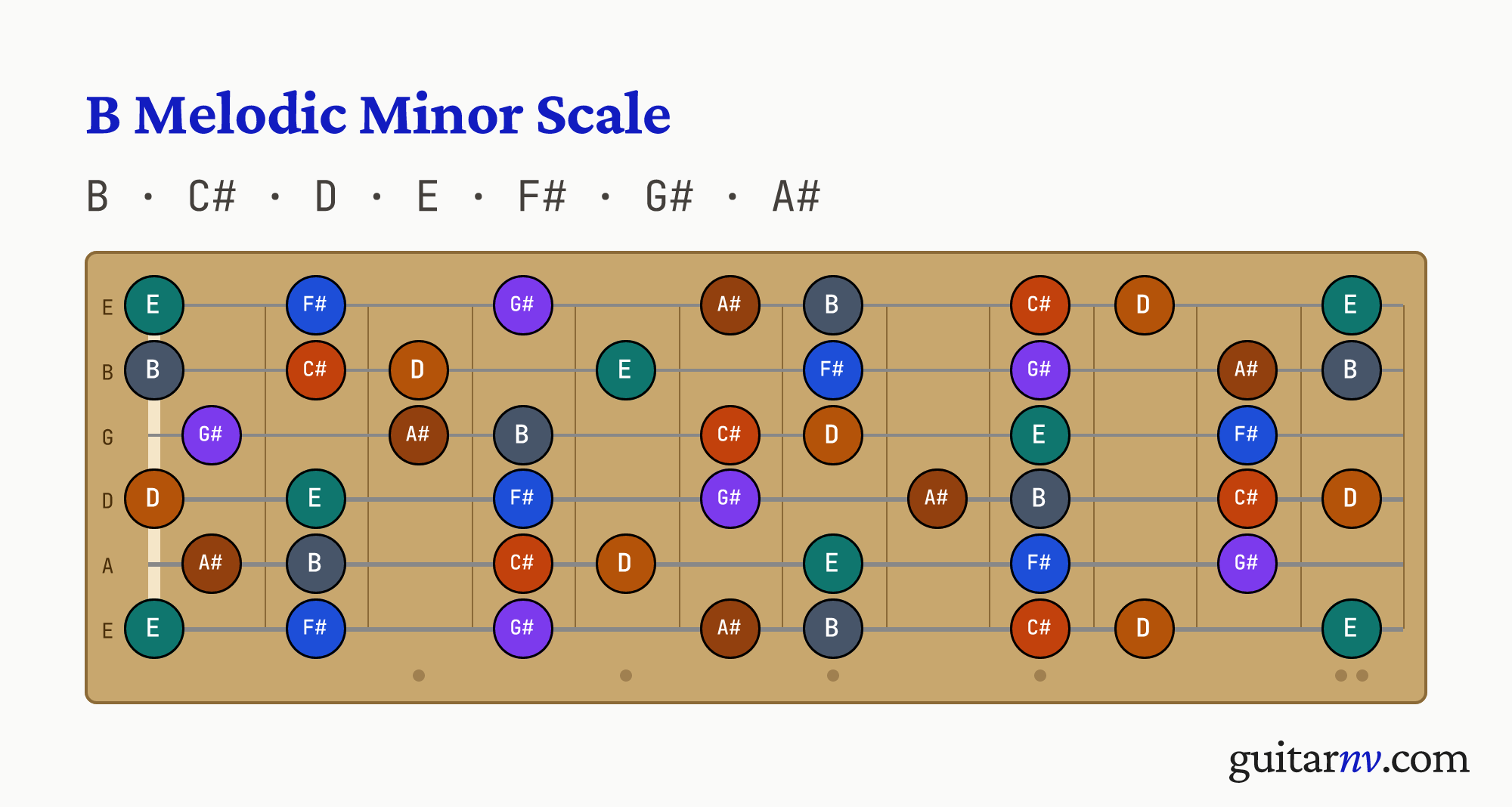Click E at fret 2 on the D string
Screen dimensions: 1512x807
tap(316, 499)
